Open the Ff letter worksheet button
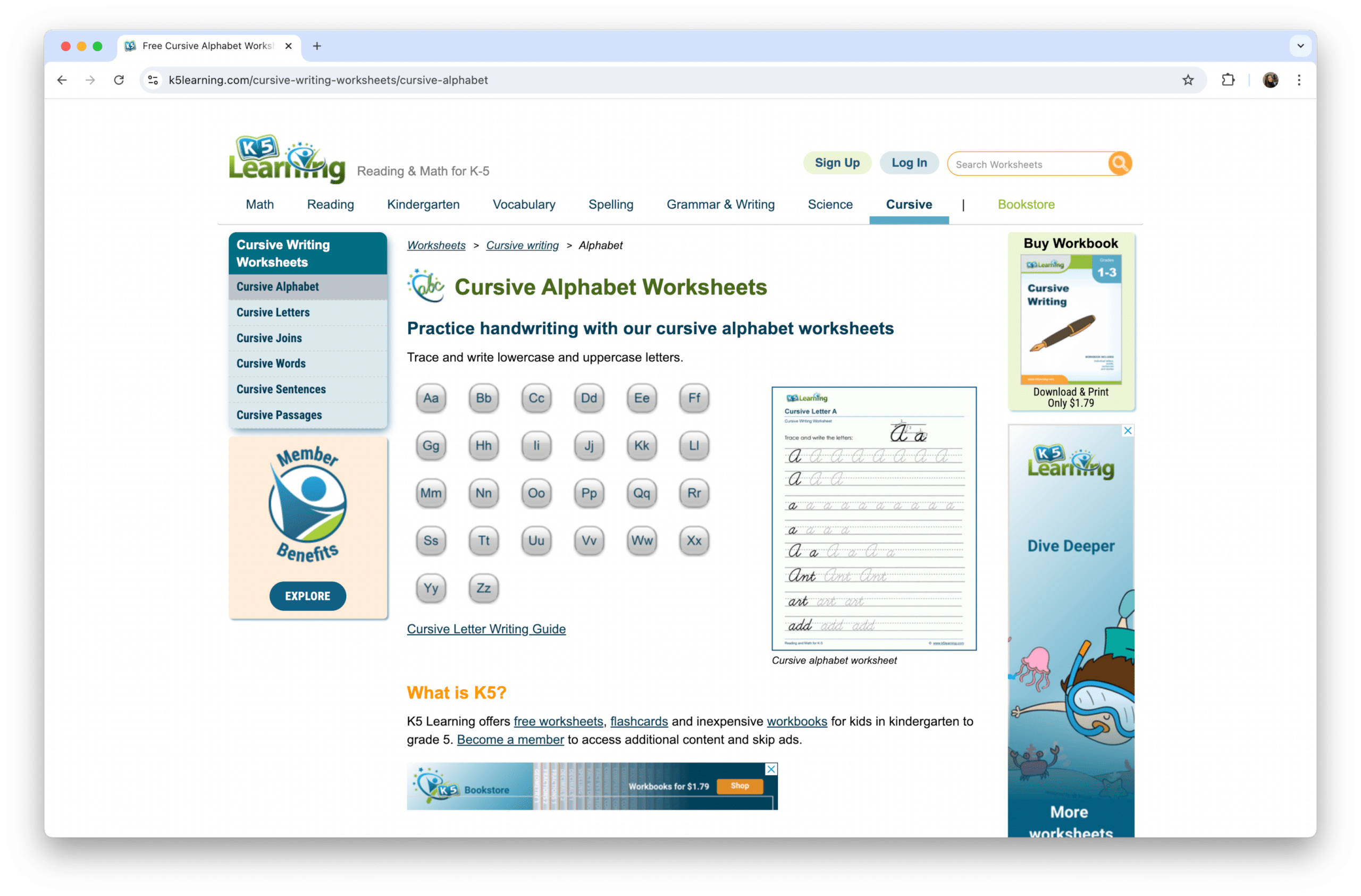This screenshot has height=896, width=1361. click(694, 398)
